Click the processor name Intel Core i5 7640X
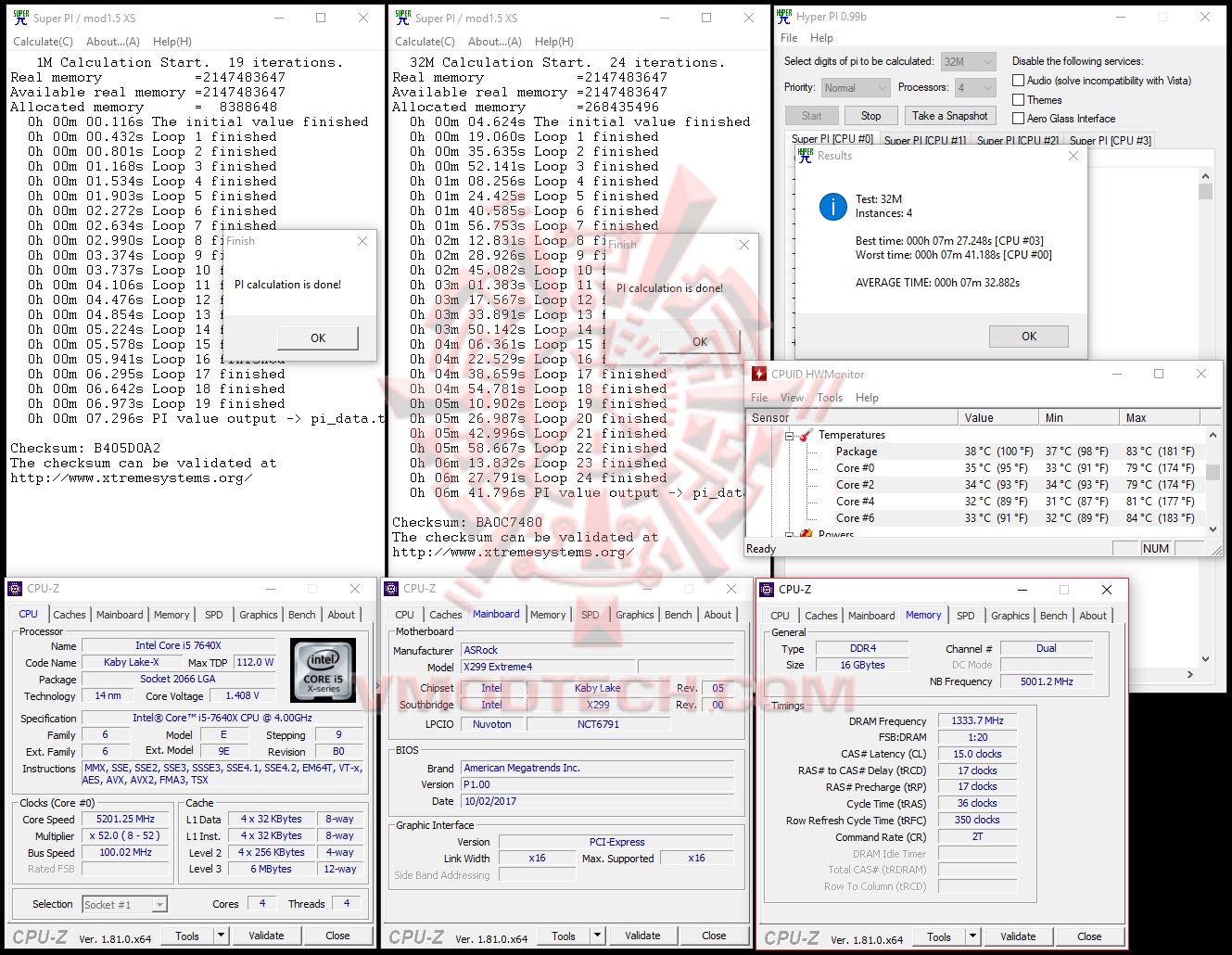This screenshot has width=1232, height=955. click(x=179, y=645)
